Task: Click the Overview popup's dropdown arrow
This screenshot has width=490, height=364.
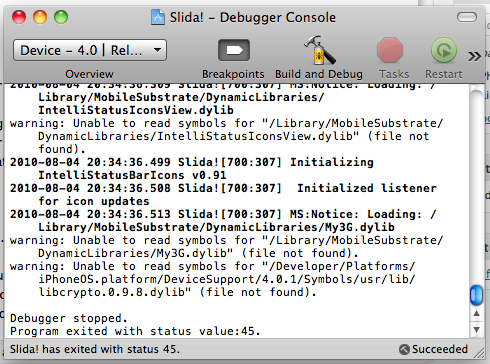Action: coord(157,50)
